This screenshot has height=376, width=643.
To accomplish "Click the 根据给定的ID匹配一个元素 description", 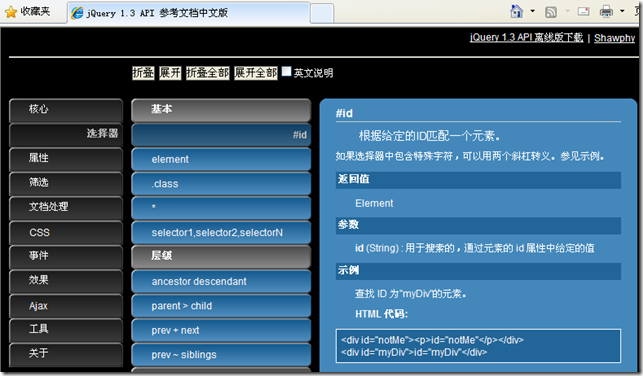I will pyautogui.click(x=429, y=136).
